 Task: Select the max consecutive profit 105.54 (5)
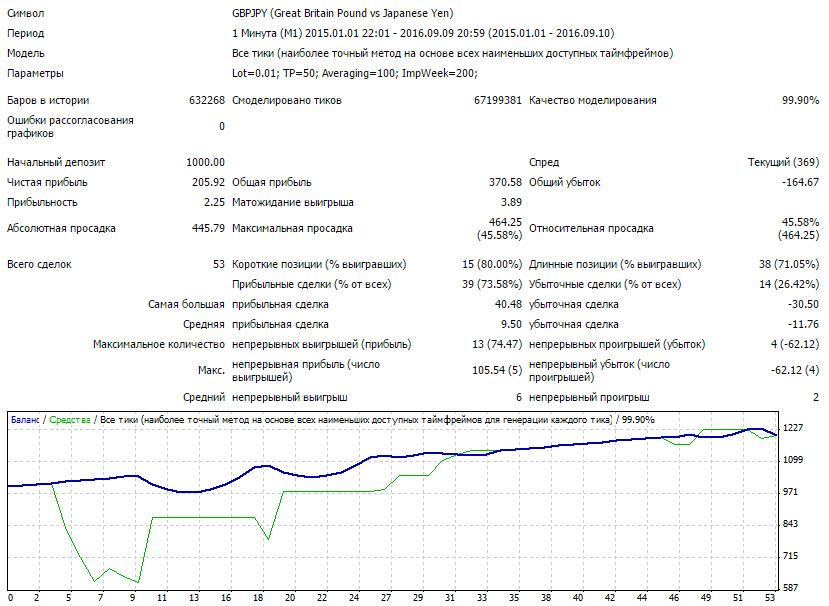(497, 371)
